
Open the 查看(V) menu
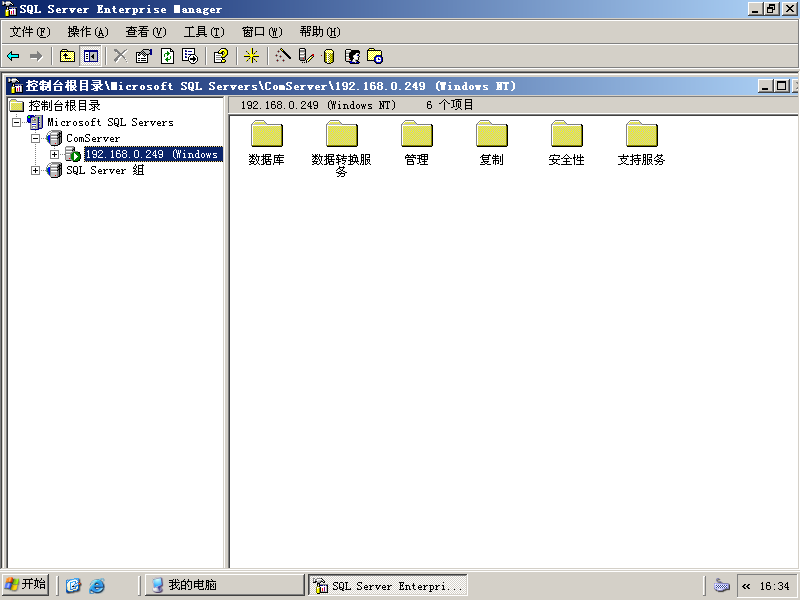[x=146, y=32]
